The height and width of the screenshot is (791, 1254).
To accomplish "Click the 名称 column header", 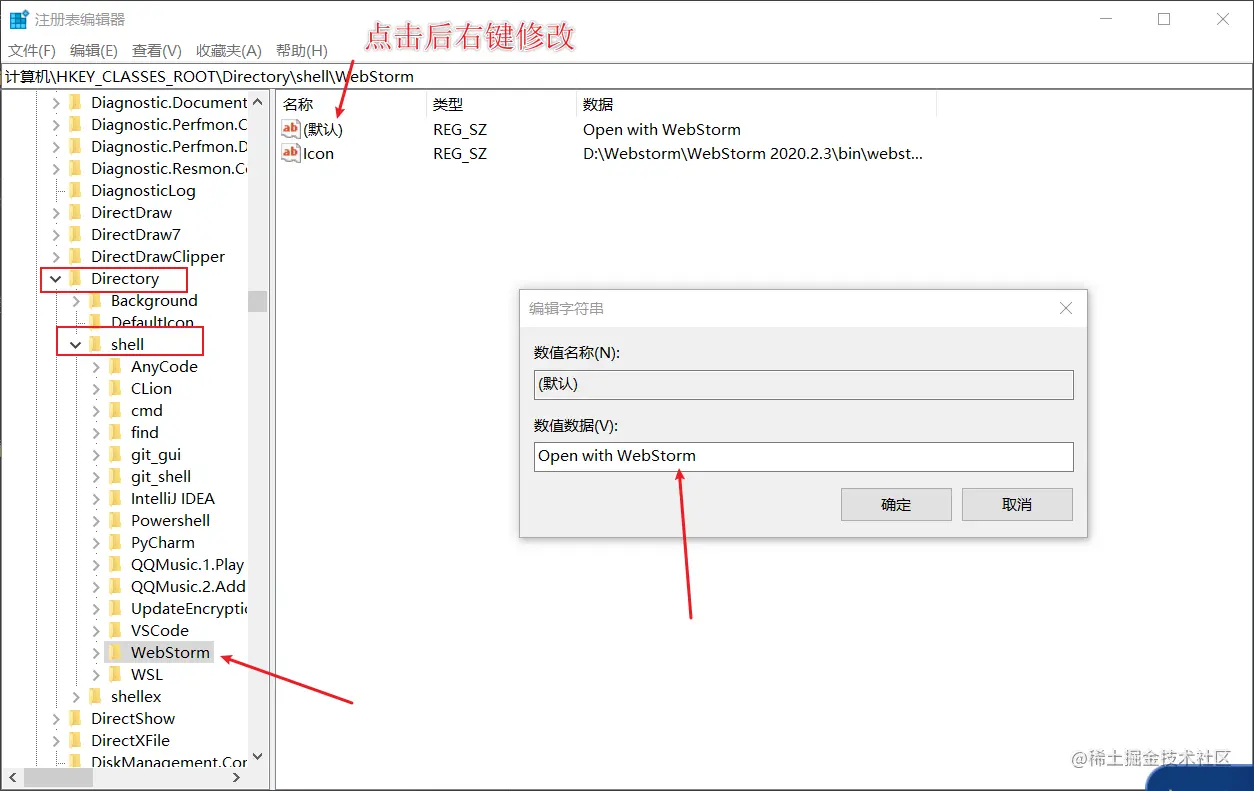I will [x=350, y=104].
